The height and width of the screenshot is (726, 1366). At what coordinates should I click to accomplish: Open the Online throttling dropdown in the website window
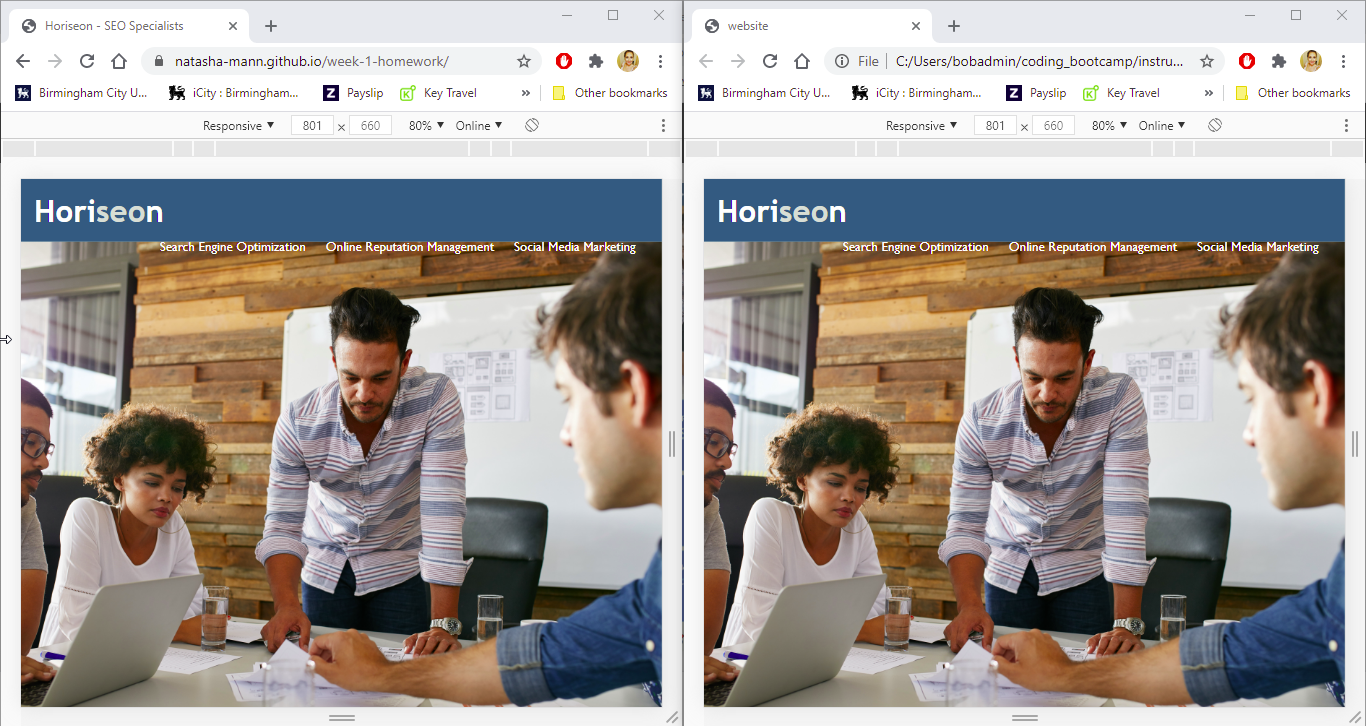click(1162, 125)
